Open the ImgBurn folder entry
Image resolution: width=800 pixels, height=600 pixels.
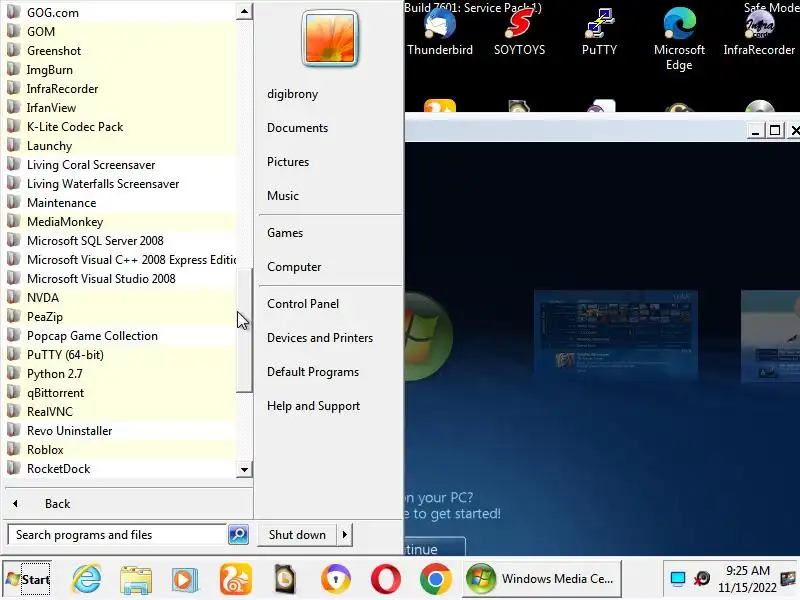[x=120, y=69]
